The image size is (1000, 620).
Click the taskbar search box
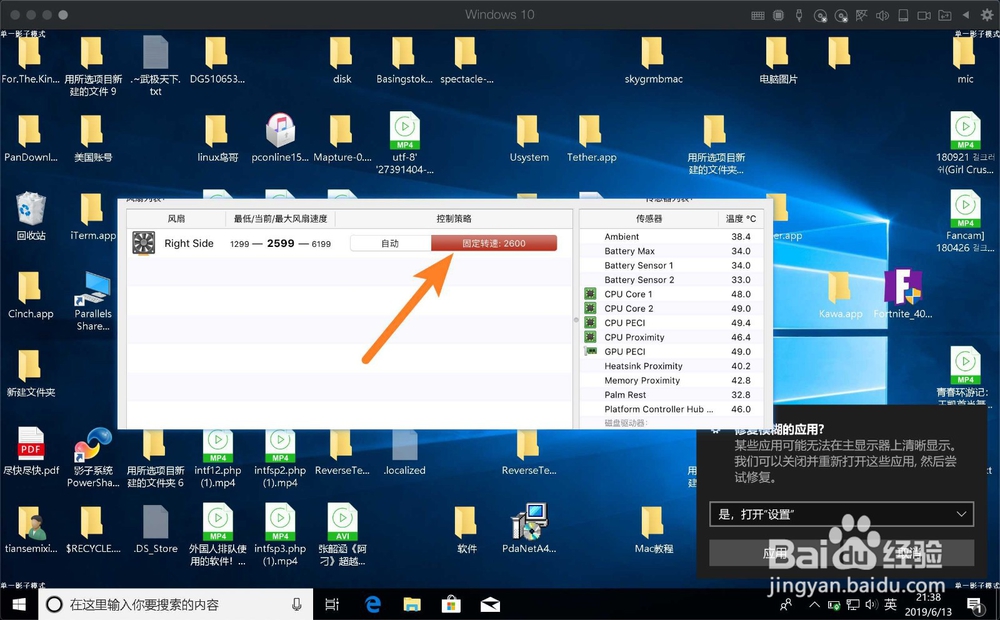point(175,604)
